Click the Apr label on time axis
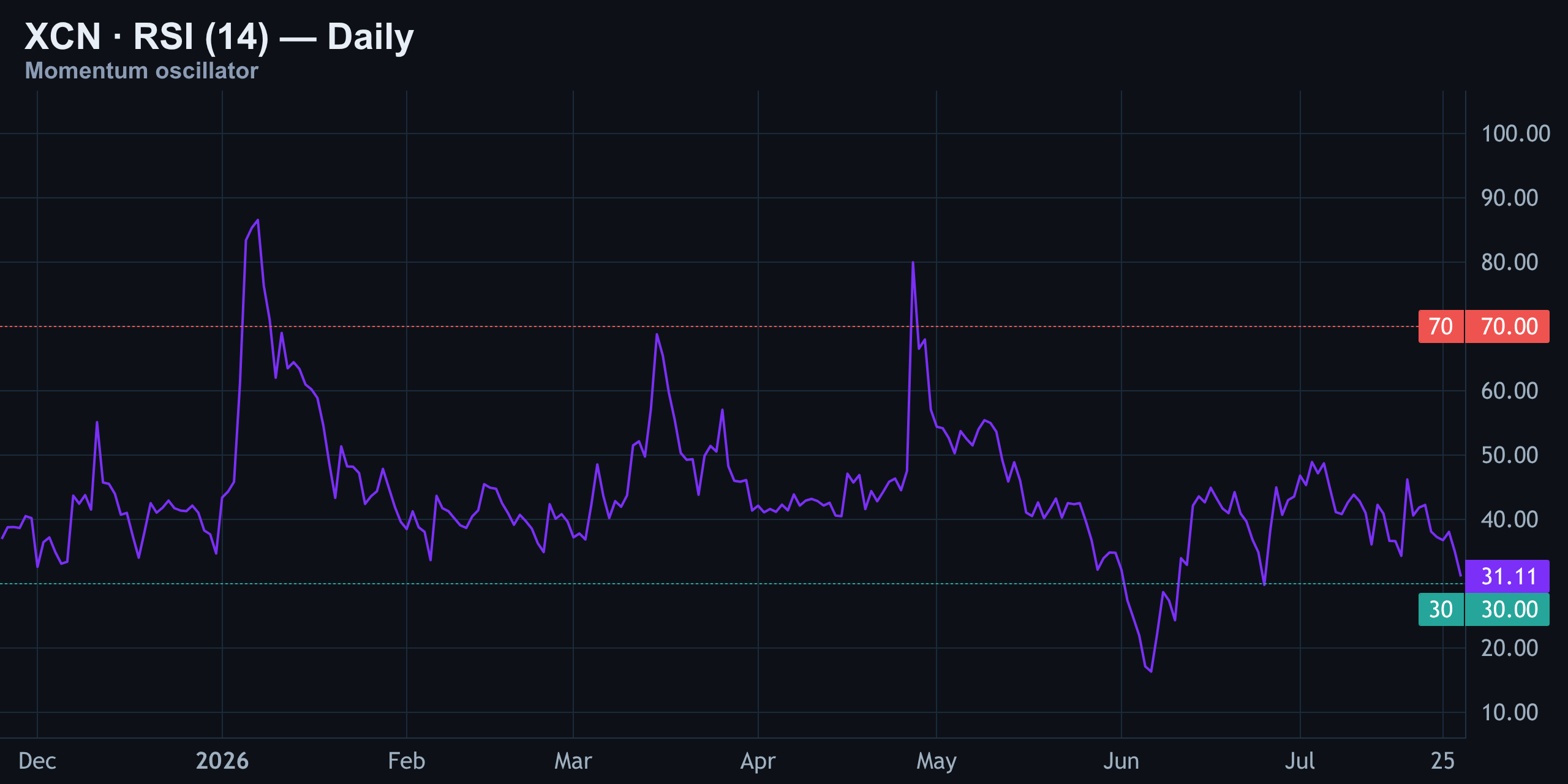Viewport: 1568px width, 784px height. click(758, 761)
